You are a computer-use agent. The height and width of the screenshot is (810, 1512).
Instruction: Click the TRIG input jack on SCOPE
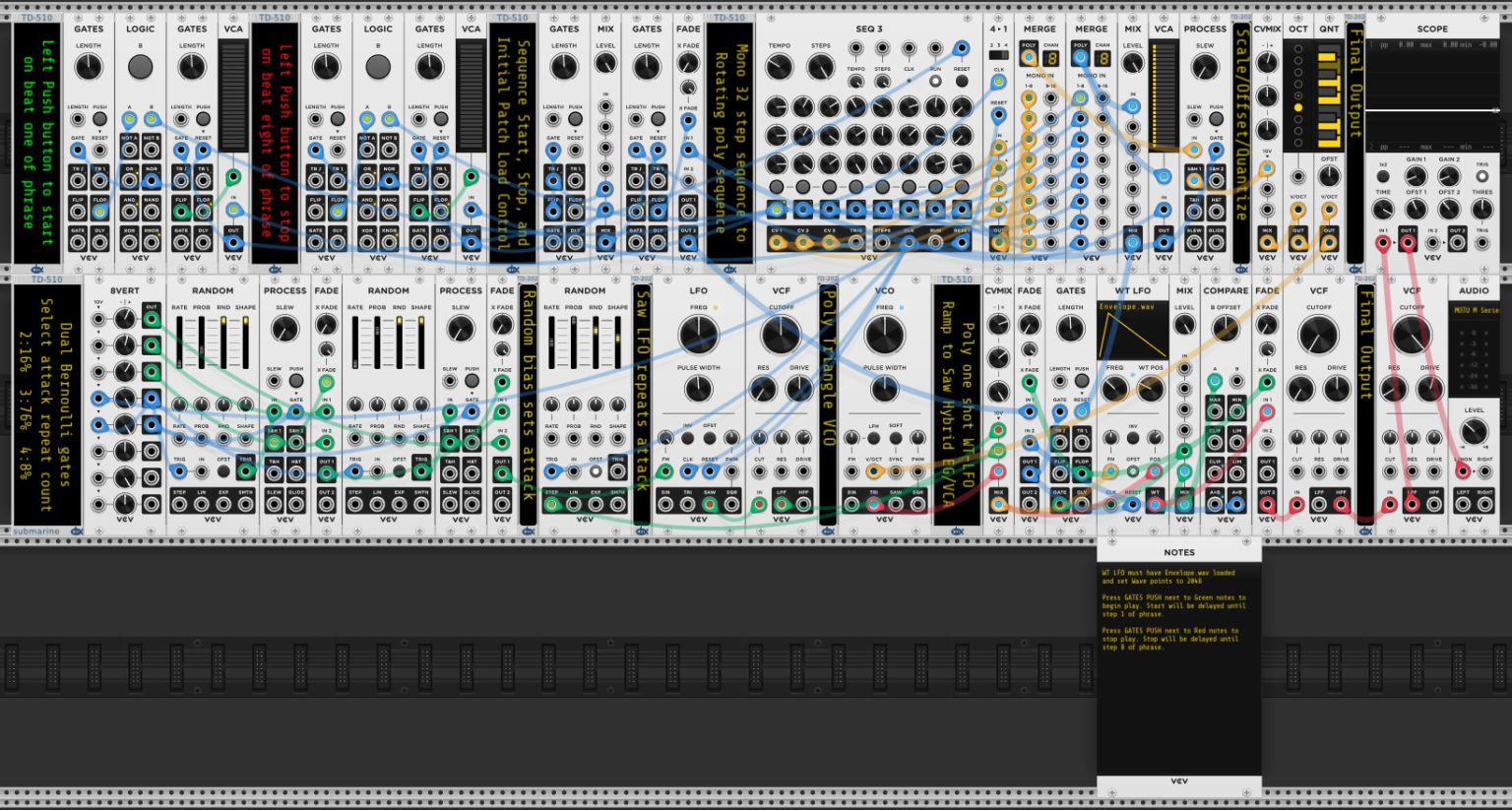[1481, 241]
